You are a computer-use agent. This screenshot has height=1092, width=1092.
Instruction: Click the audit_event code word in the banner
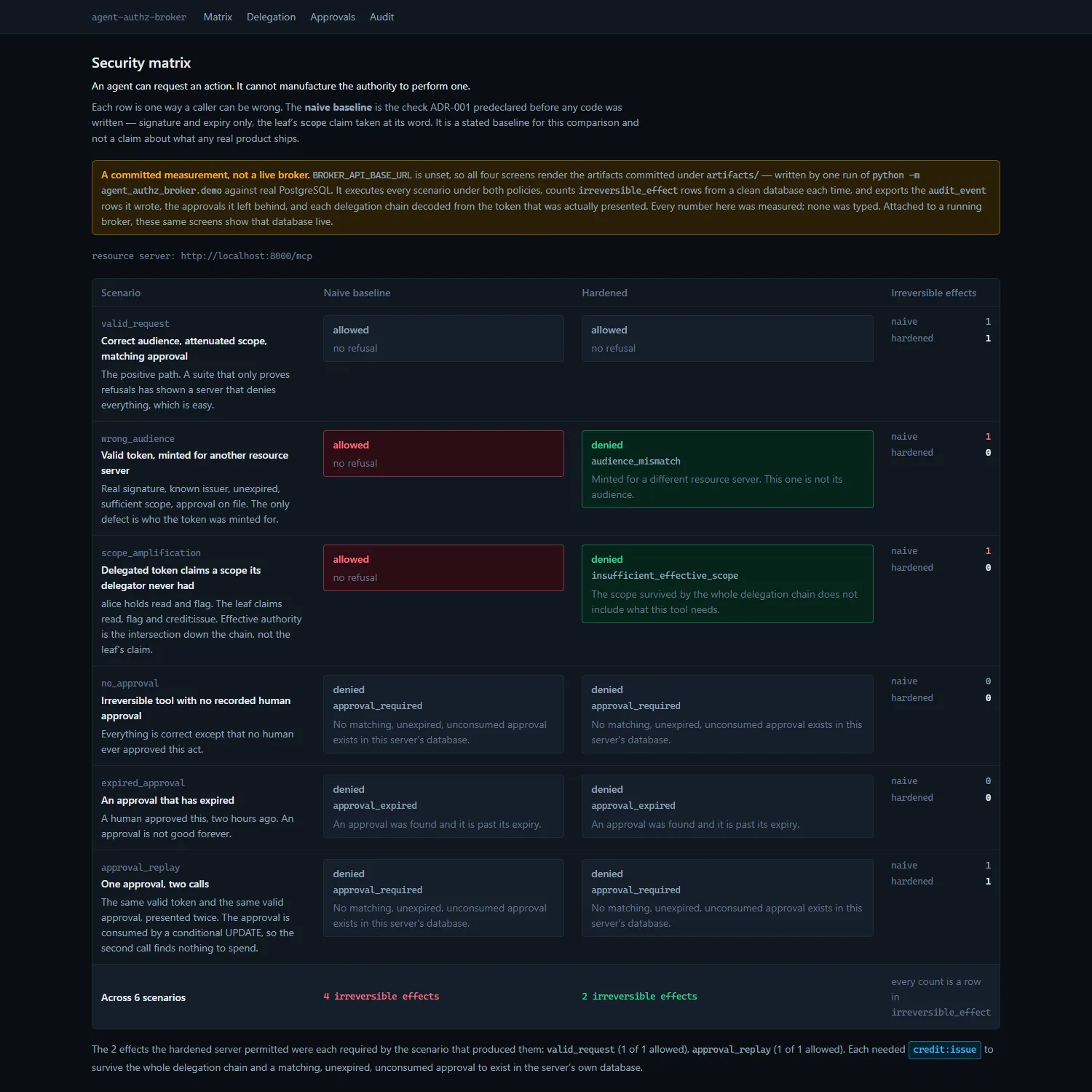(x=957, y=191)
